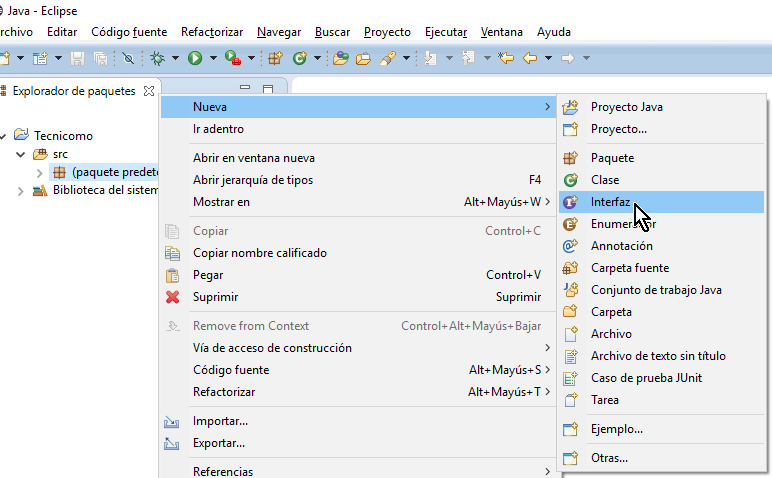Click the Save All toolbar icon
The height and width of the screenshot is (478, 772).
pyautogui.click(x=100, y=58)
